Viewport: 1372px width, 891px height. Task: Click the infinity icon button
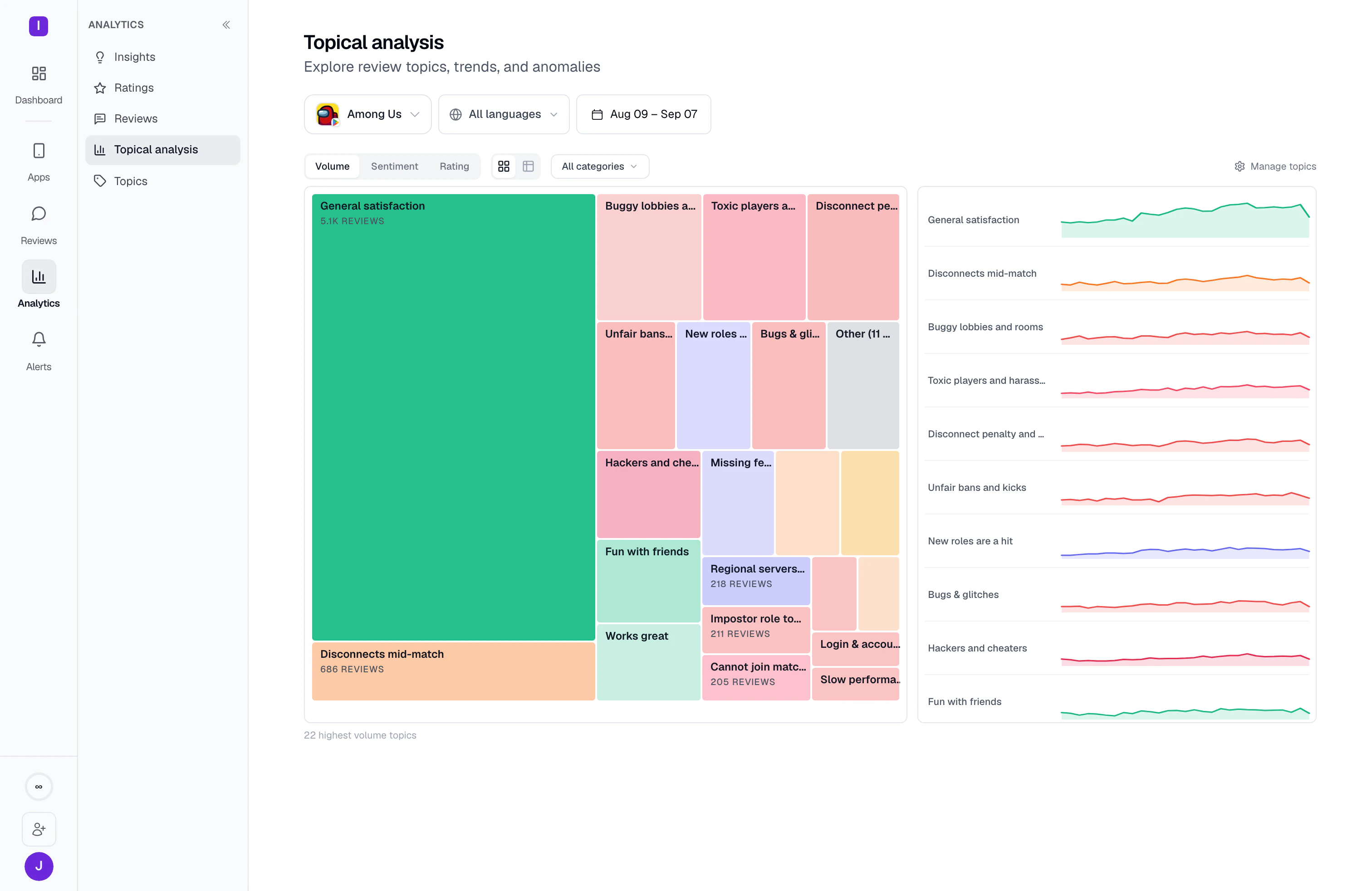click(39, 787)
